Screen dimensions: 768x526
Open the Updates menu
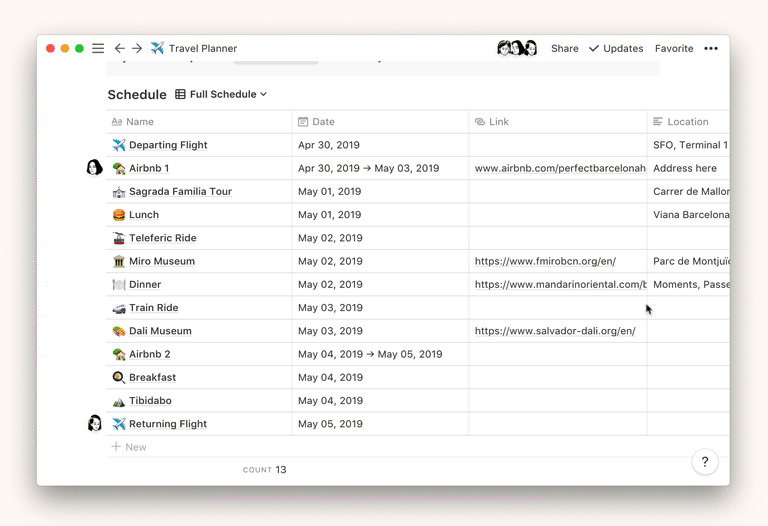(616, 48)
